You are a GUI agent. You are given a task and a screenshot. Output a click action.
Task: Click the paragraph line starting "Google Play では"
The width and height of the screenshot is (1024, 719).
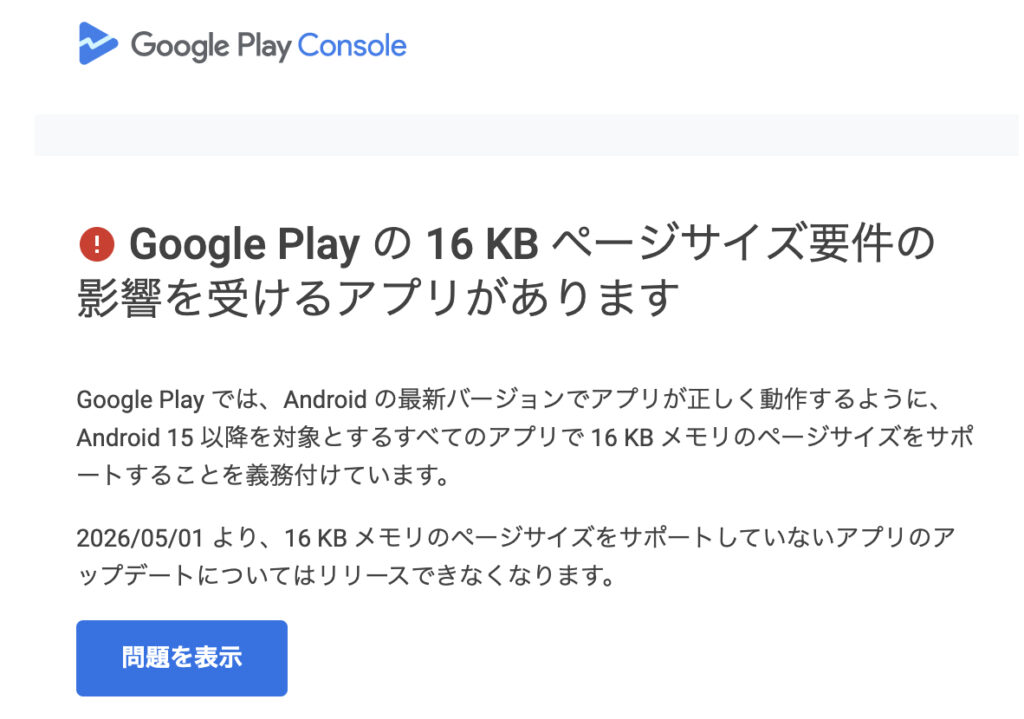click(x=507, y=399)
